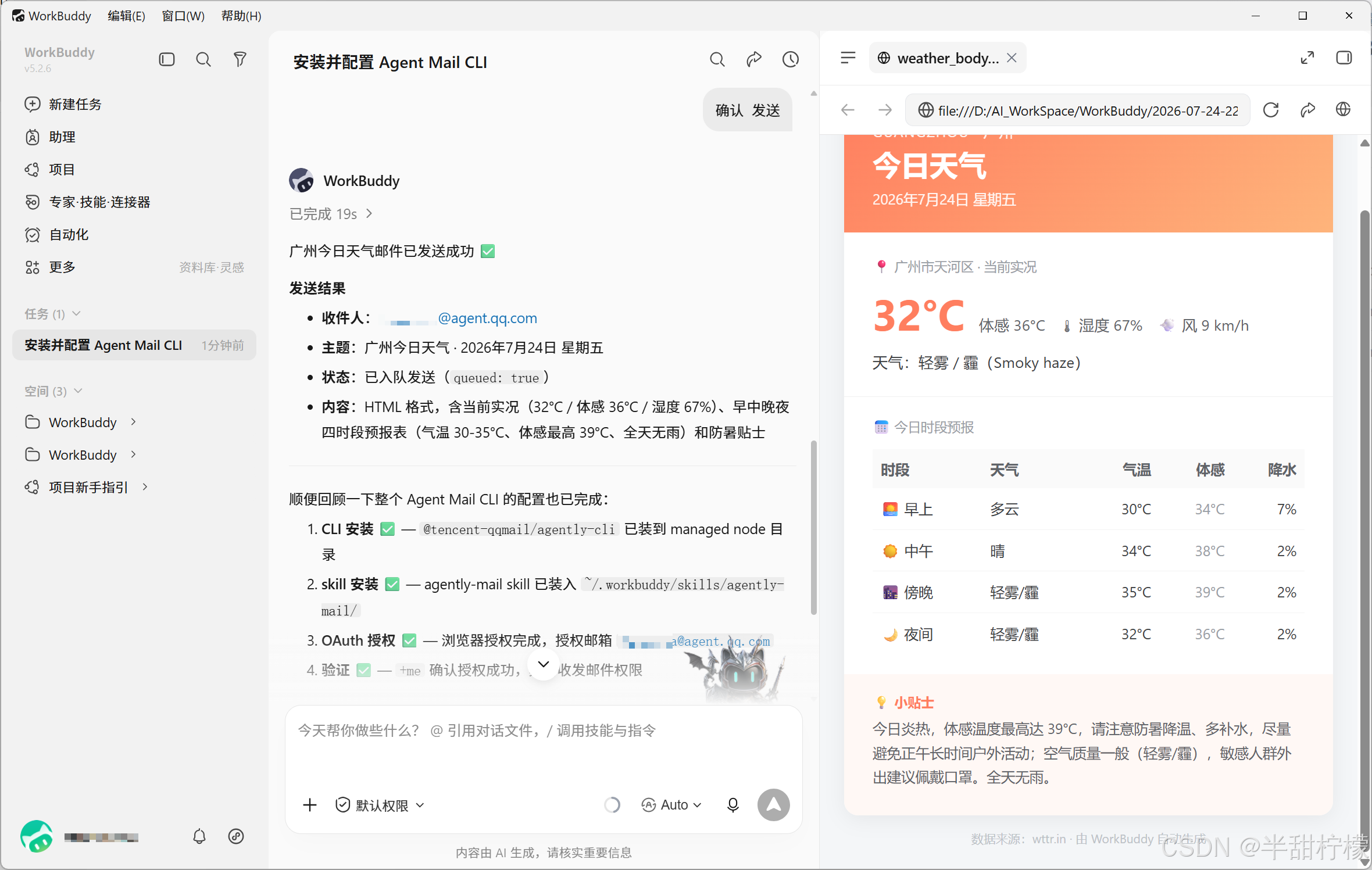
Task: Open the 自动化 automation section
Action: click(x=57, y=234)
